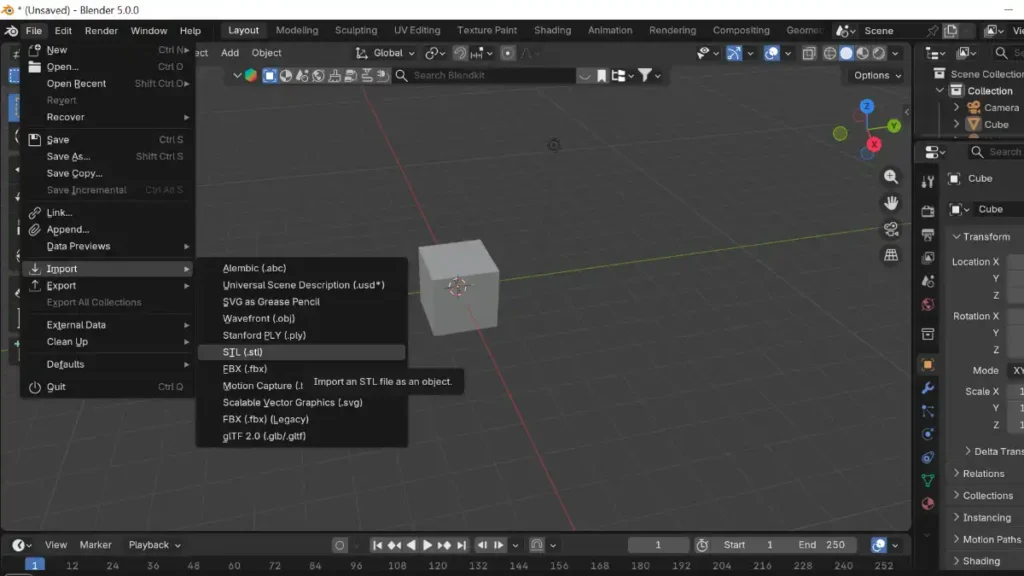The width and height of the screenshot is (1024, 576).
Task: Click the Move view hand icon
Action: click(891, 203)
